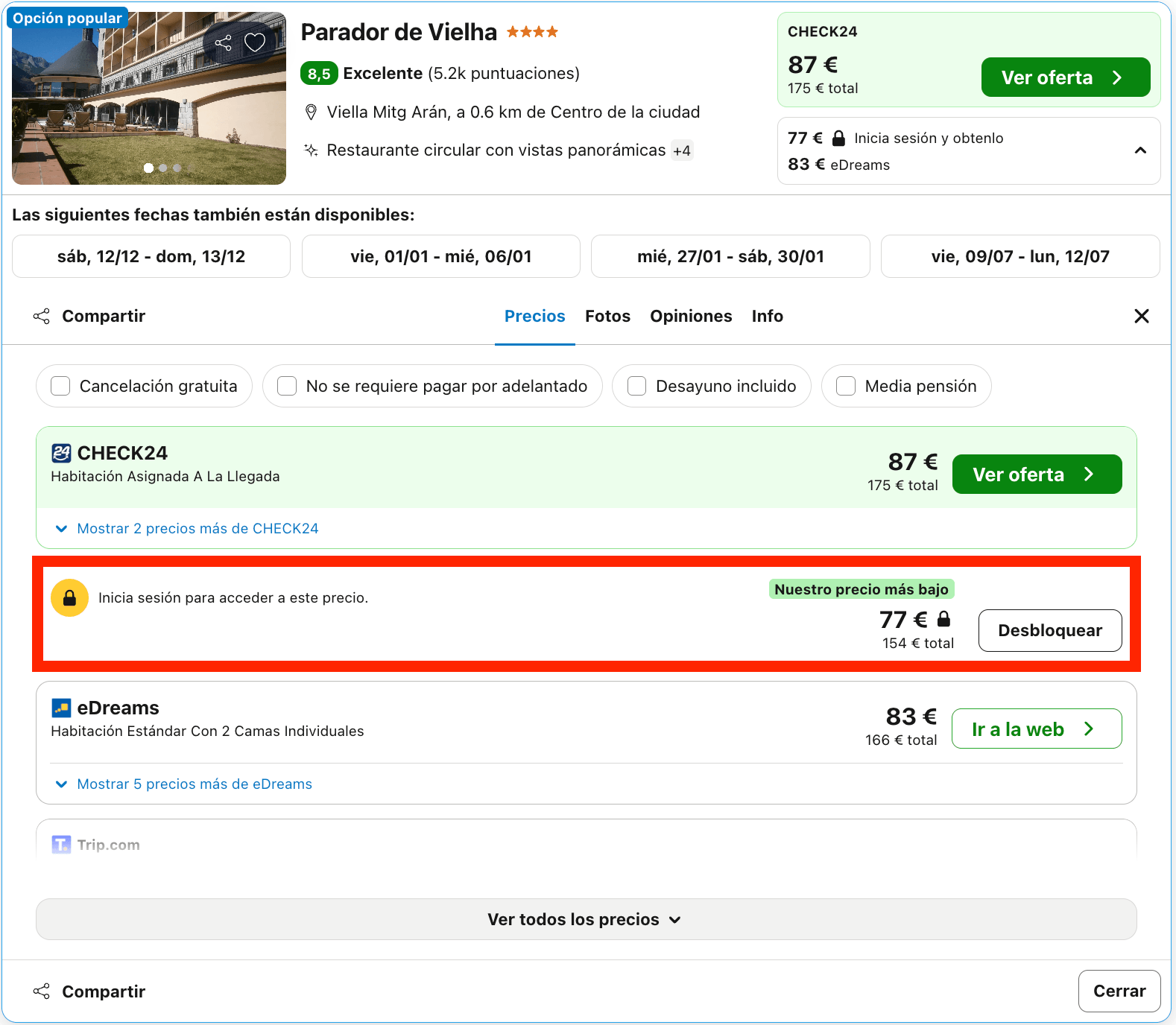The height and width of the screenshot is (1025, 1176).
Task: Click the 8,5 rating badge
Action: [x=319, y=74]
